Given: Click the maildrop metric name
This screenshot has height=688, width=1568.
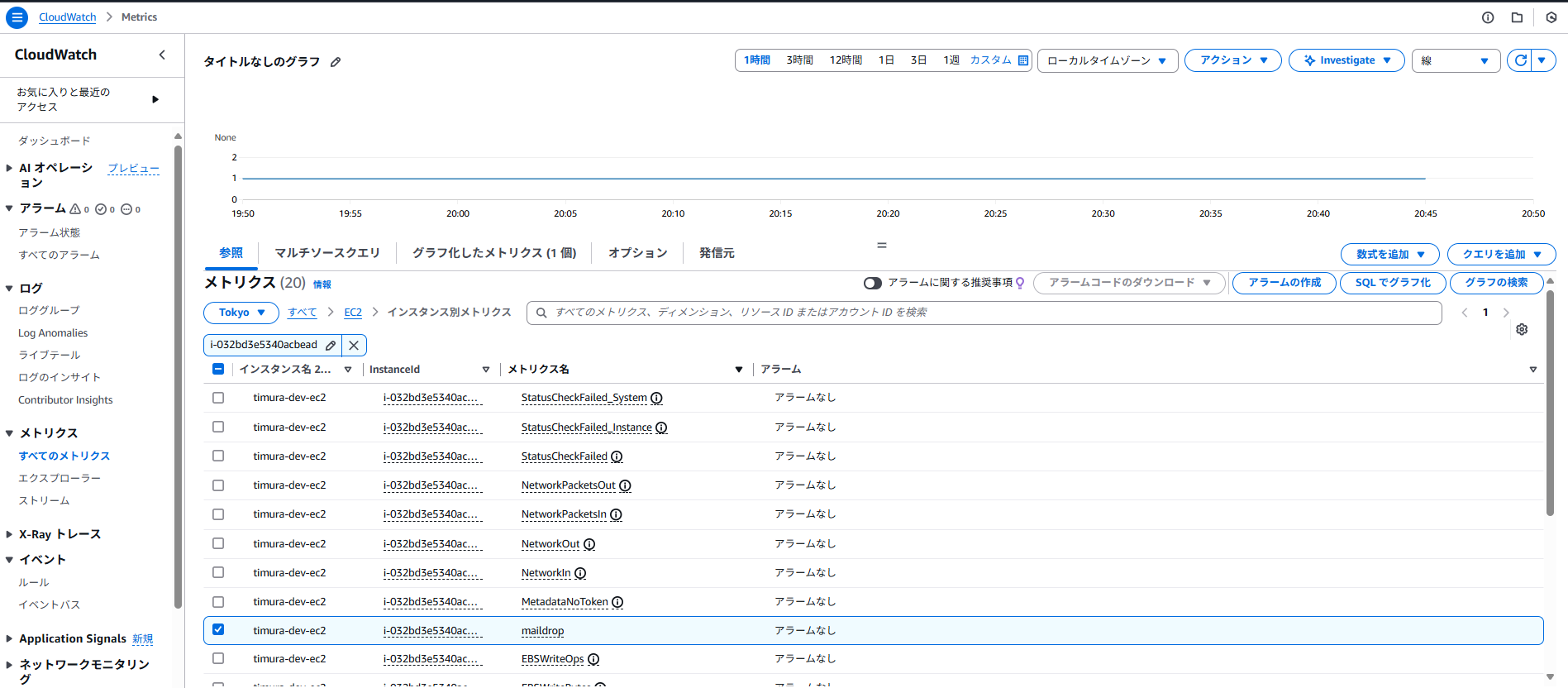Looking at the screenshot, I should (x=542, y=631).
